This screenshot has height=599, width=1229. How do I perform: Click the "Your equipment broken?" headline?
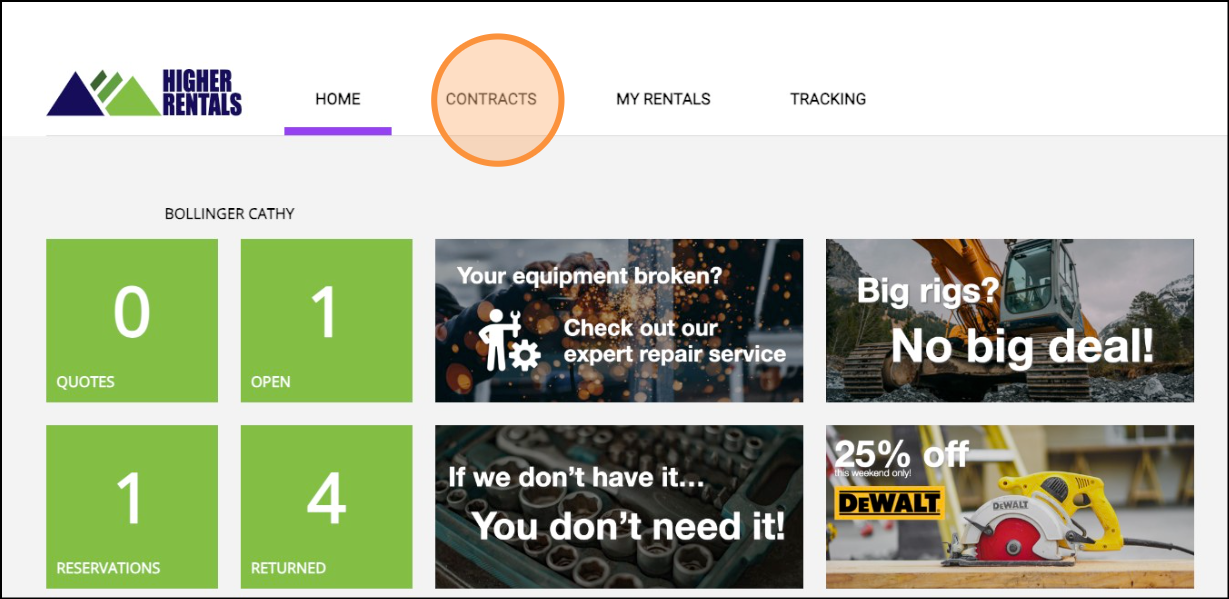pos(589,275)
